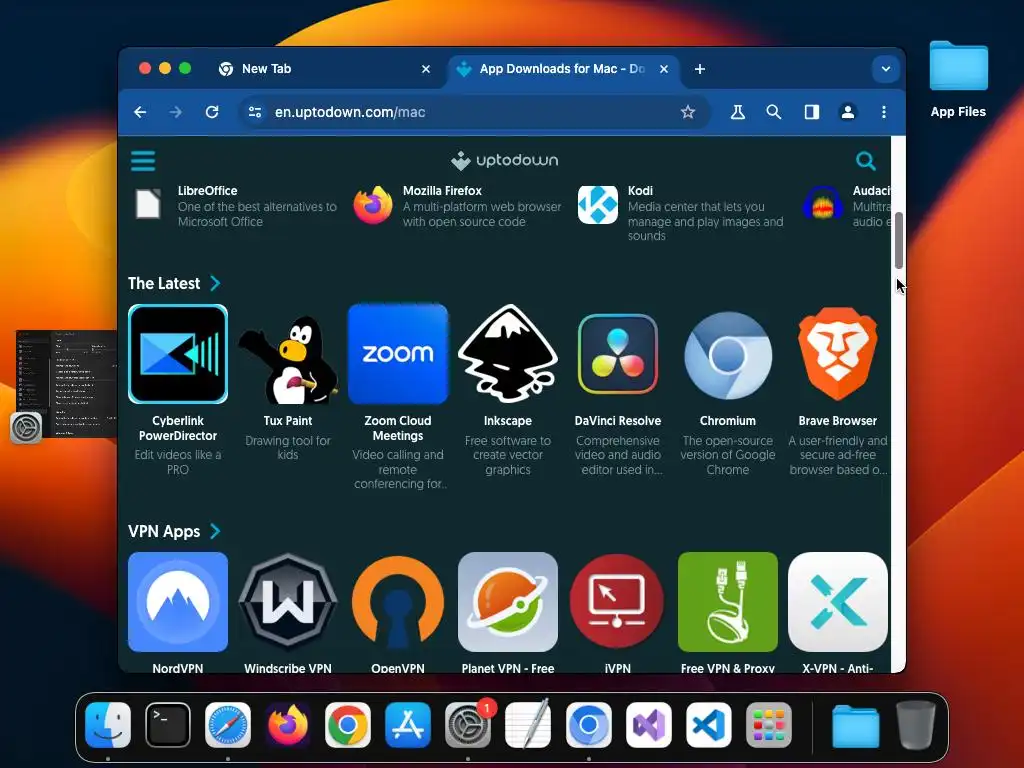Viewport: 1024px width, 768px height.
Task: Open the Chromium app icon in The Latest
Action: click(x=728, y=355)
